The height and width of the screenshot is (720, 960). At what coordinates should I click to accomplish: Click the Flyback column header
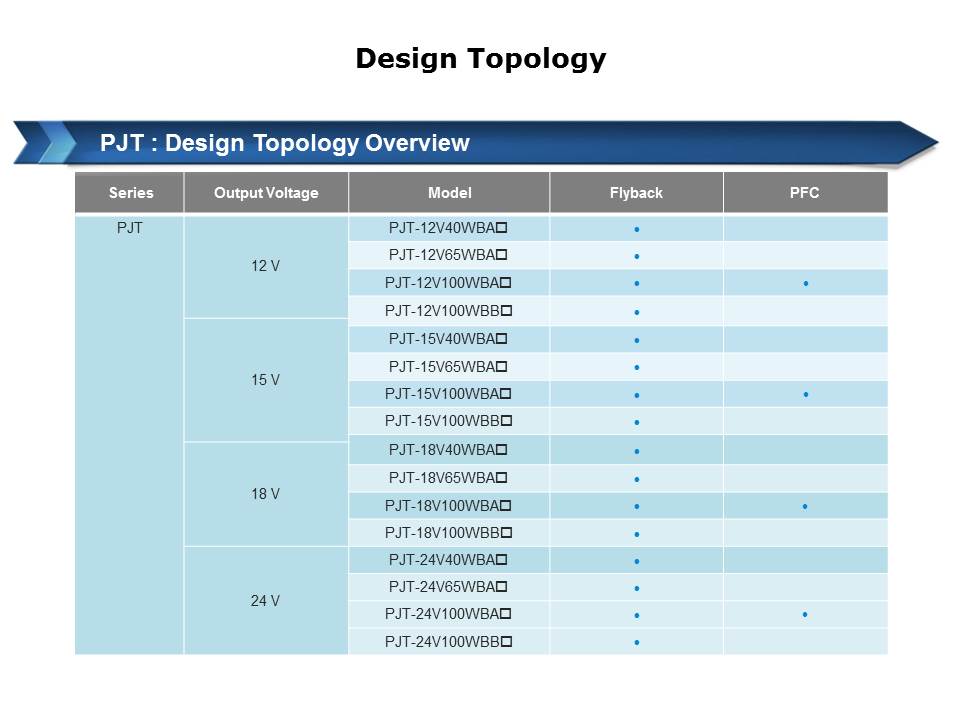(x=636, y=193)
